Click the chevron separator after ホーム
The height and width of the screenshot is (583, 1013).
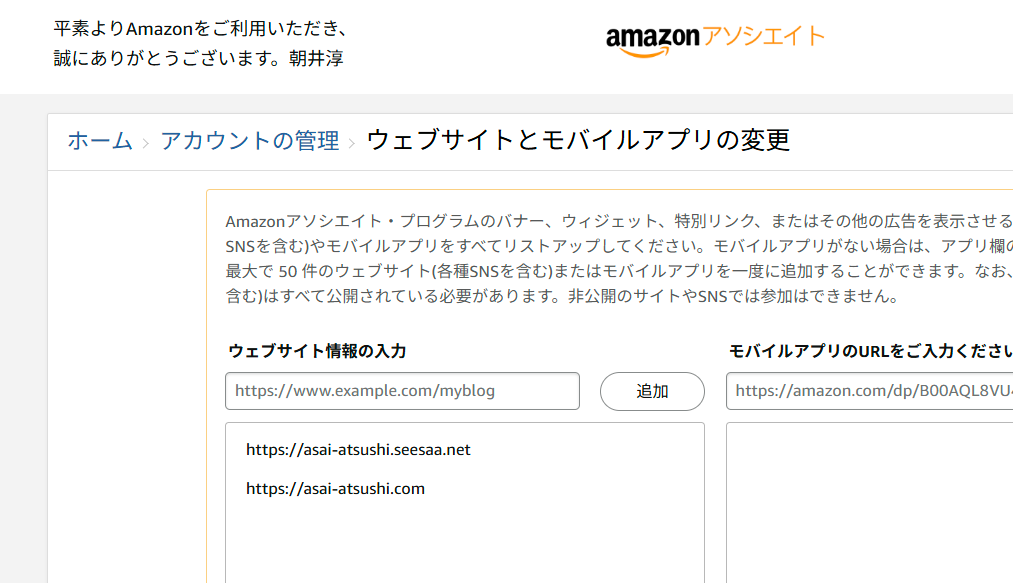[x=146, y=143]
